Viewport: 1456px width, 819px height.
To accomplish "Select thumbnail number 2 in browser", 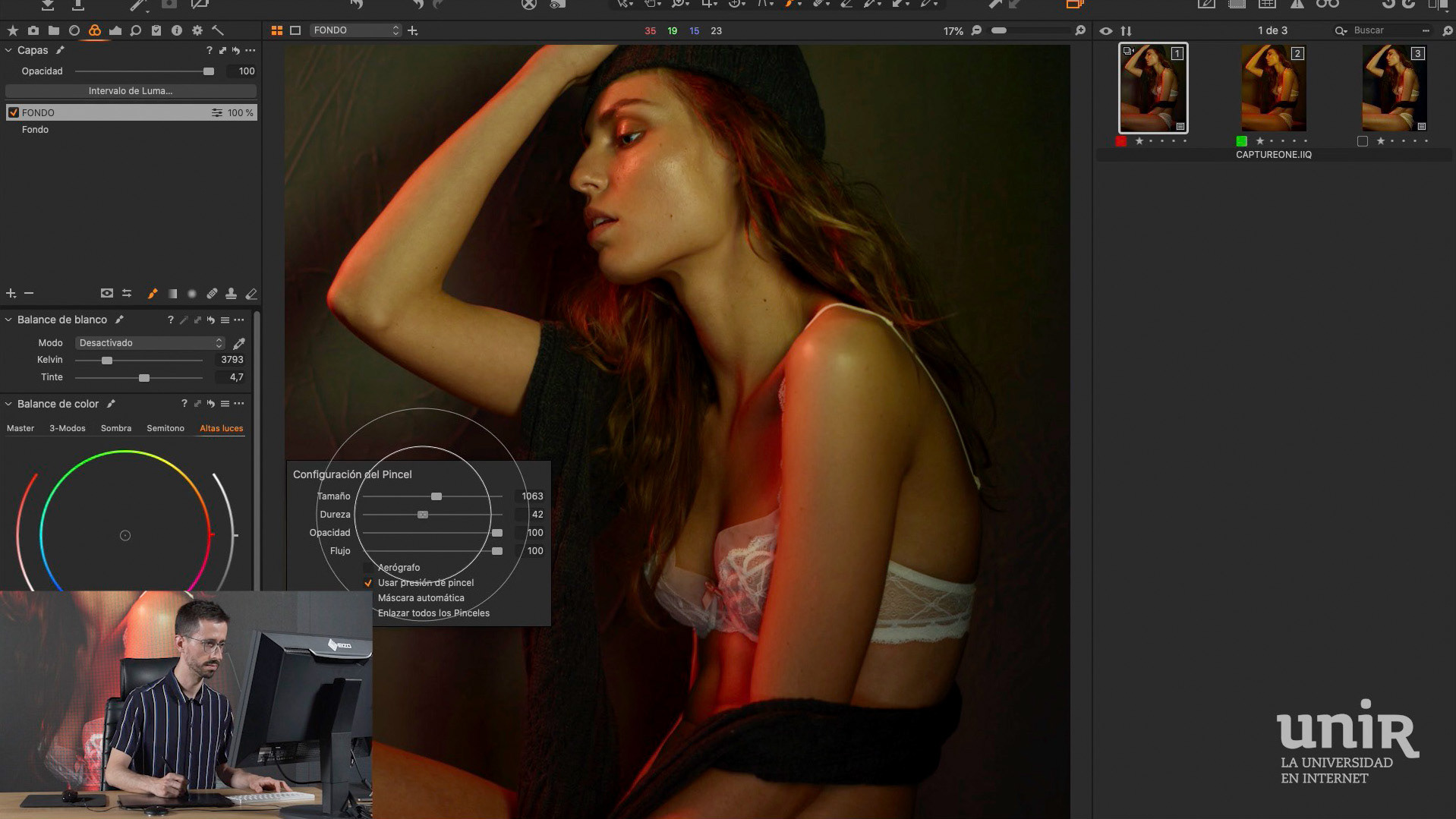I will 1274,88.
